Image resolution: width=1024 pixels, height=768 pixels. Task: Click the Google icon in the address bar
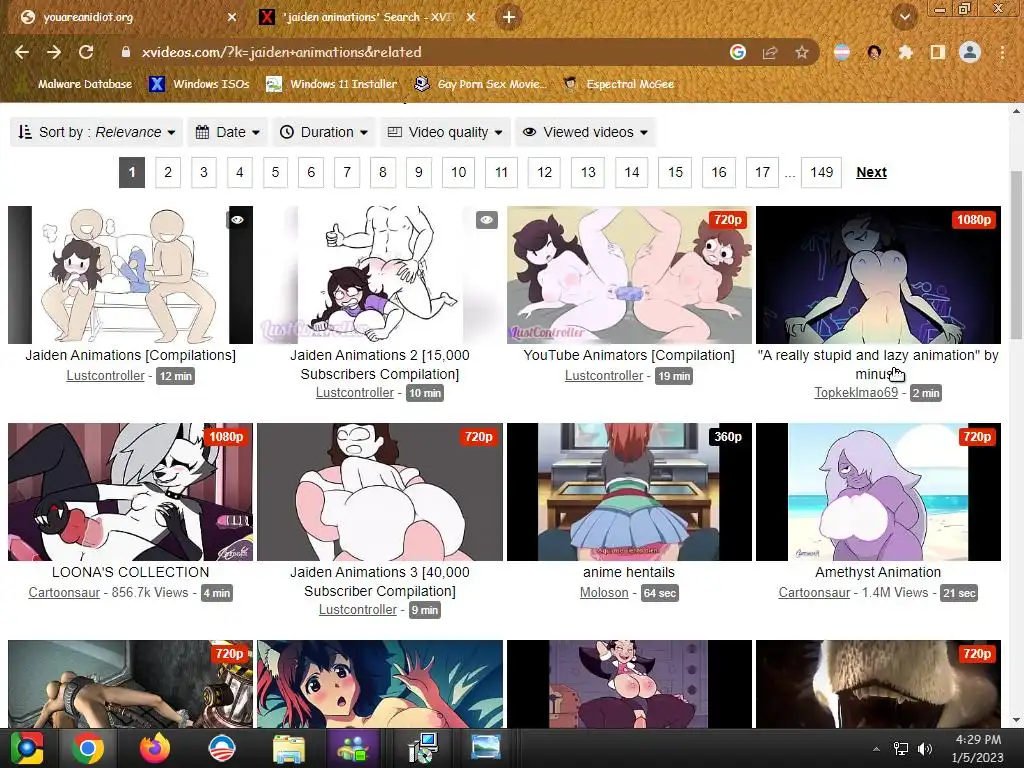(738, 52)
